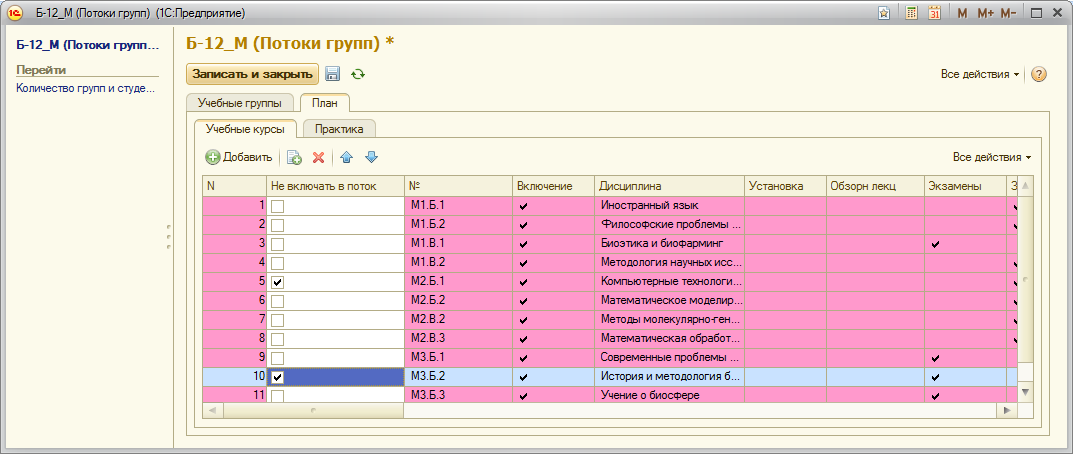This screenshot has height=454, width=1073.
Task: Toggle the checkbox for row М2.Б.2
Action: (278, 301)
